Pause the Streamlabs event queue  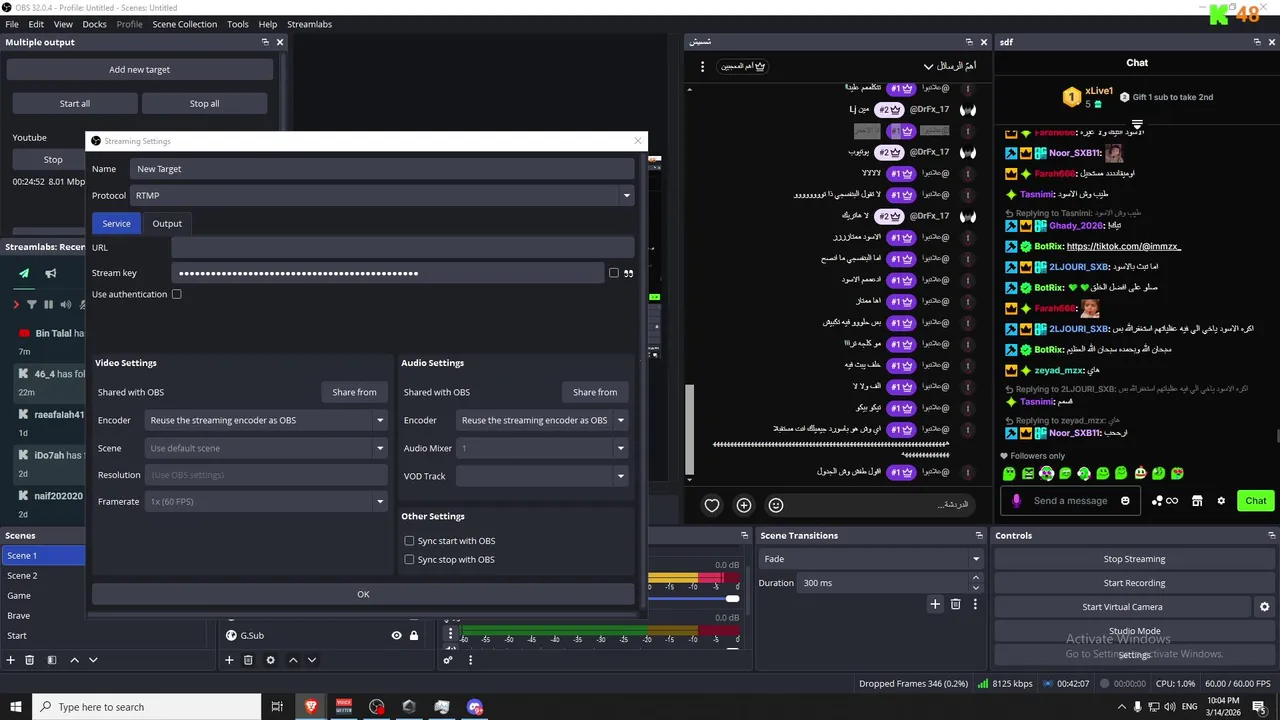[48, 304]
